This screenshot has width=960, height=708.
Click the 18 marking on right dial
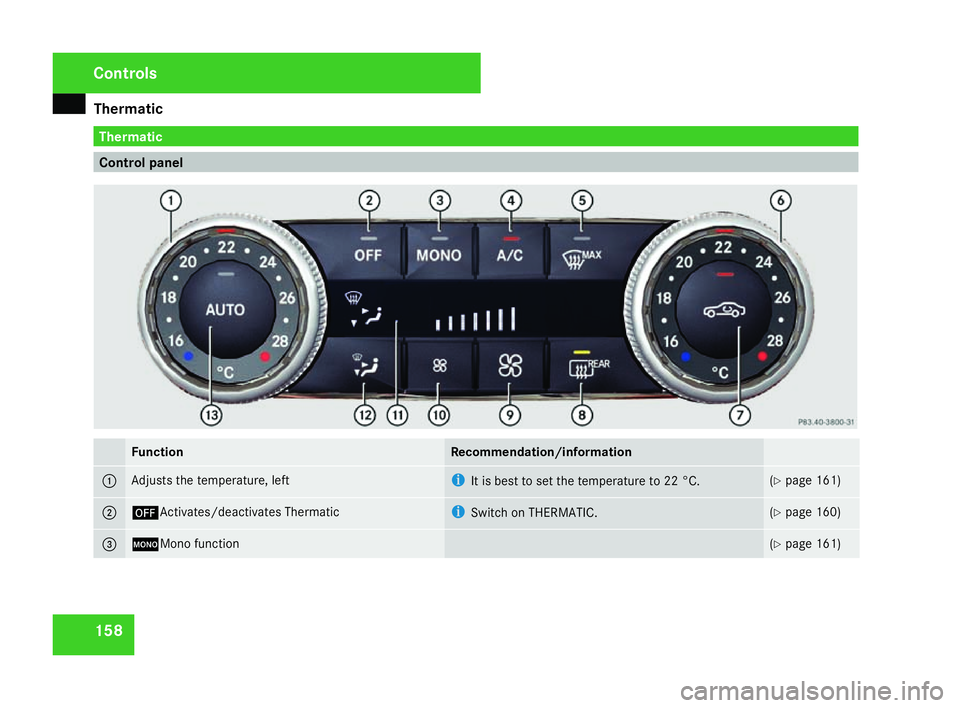click(x=664, y=298)
